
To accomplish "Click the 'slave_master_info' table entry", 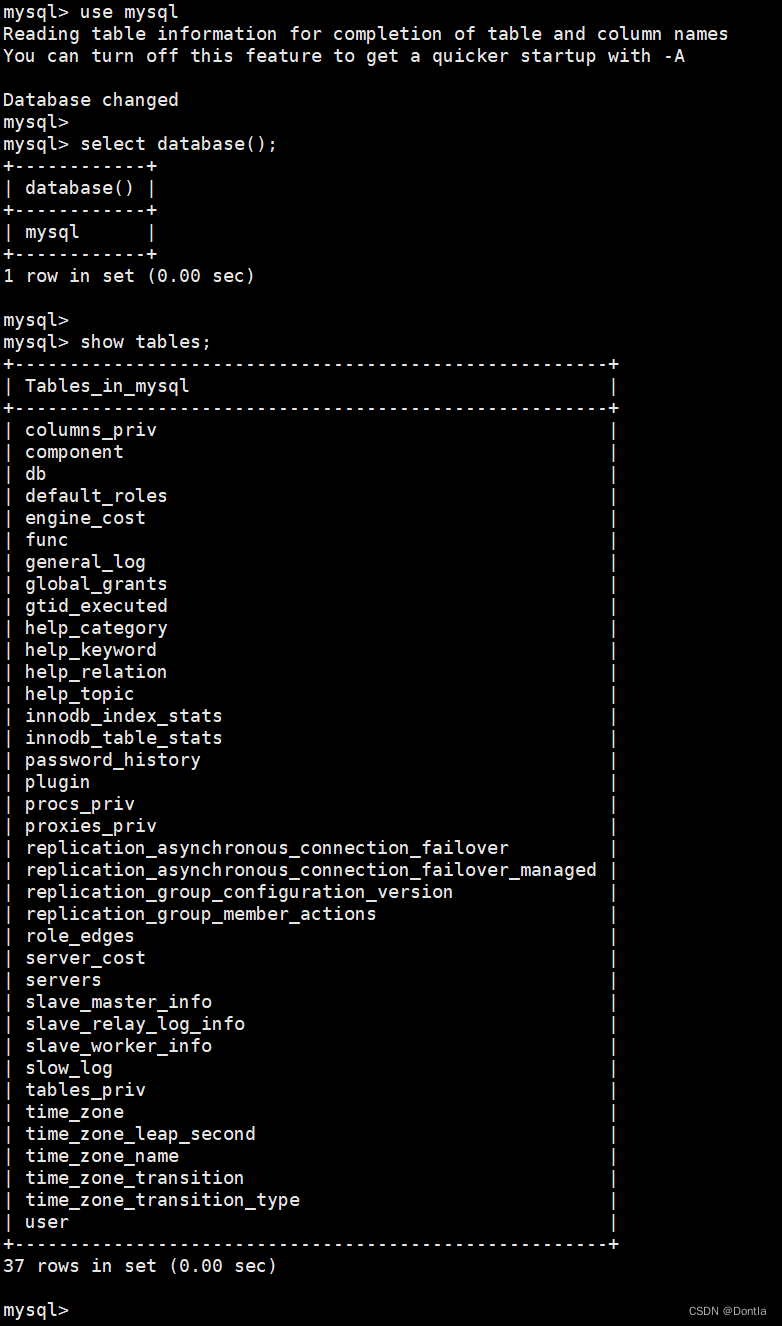I will 118,1002.
